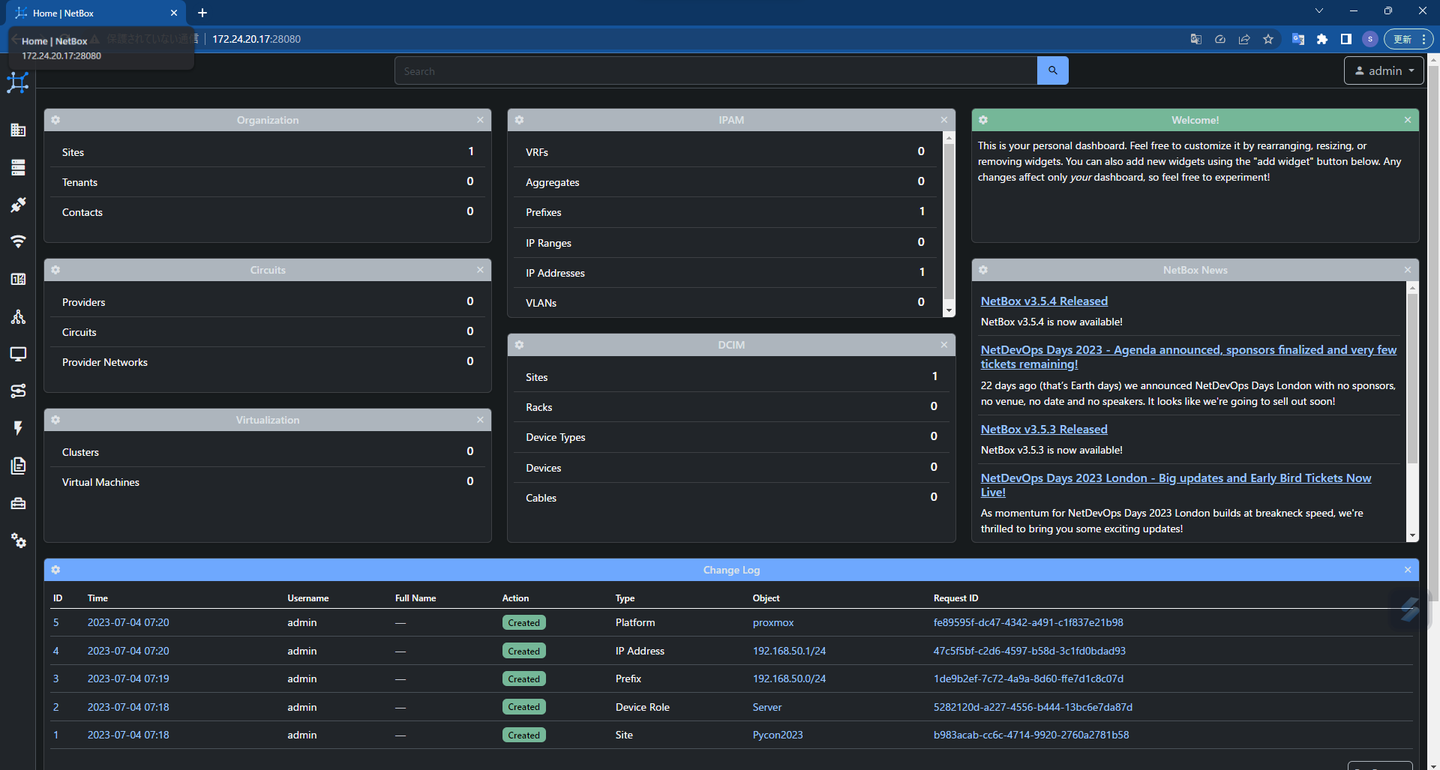Close the Welcome widget
Screen dimensions: 1440x770
point(1408,120)
